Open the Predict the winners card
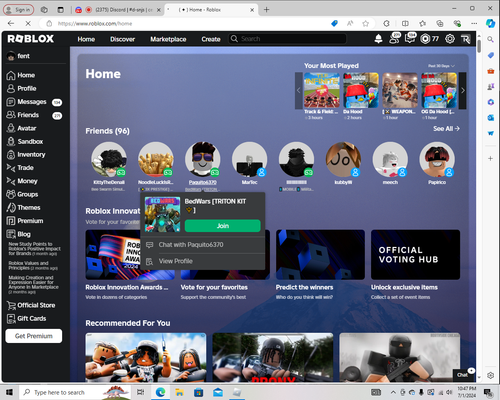The image size is (500, 400). (320, 255)
